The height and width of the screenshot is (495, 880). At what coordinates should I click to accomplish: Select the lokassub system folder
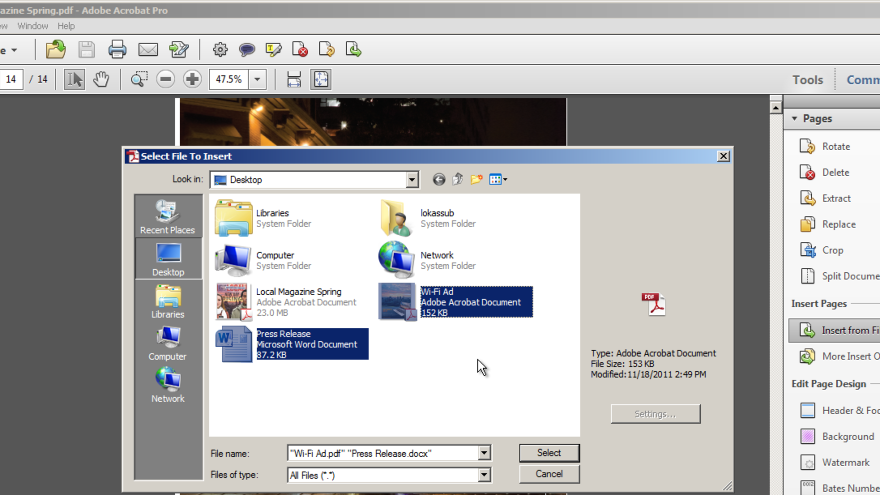click(428, 218)
